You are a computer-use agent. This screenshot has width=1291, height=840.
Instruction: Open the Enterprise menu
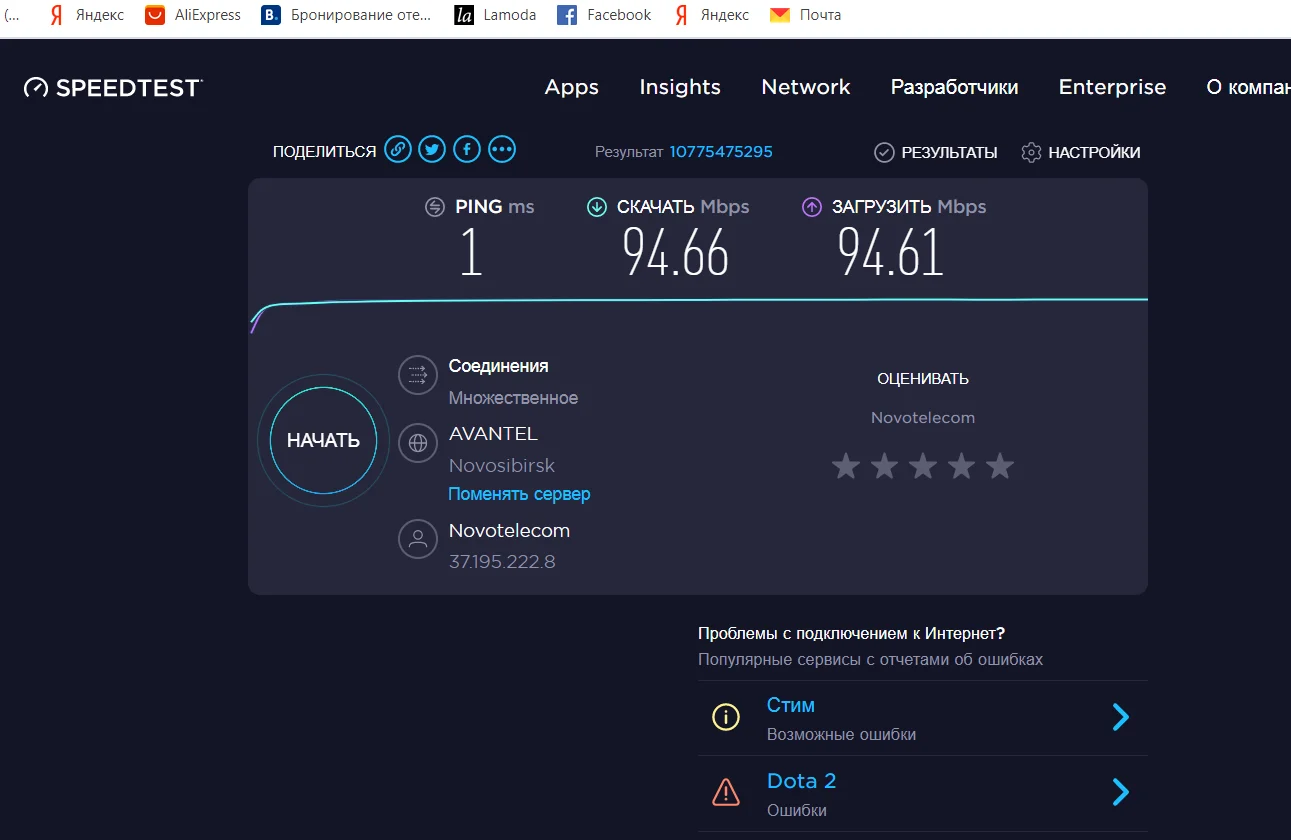click(x=1113, y=88)
